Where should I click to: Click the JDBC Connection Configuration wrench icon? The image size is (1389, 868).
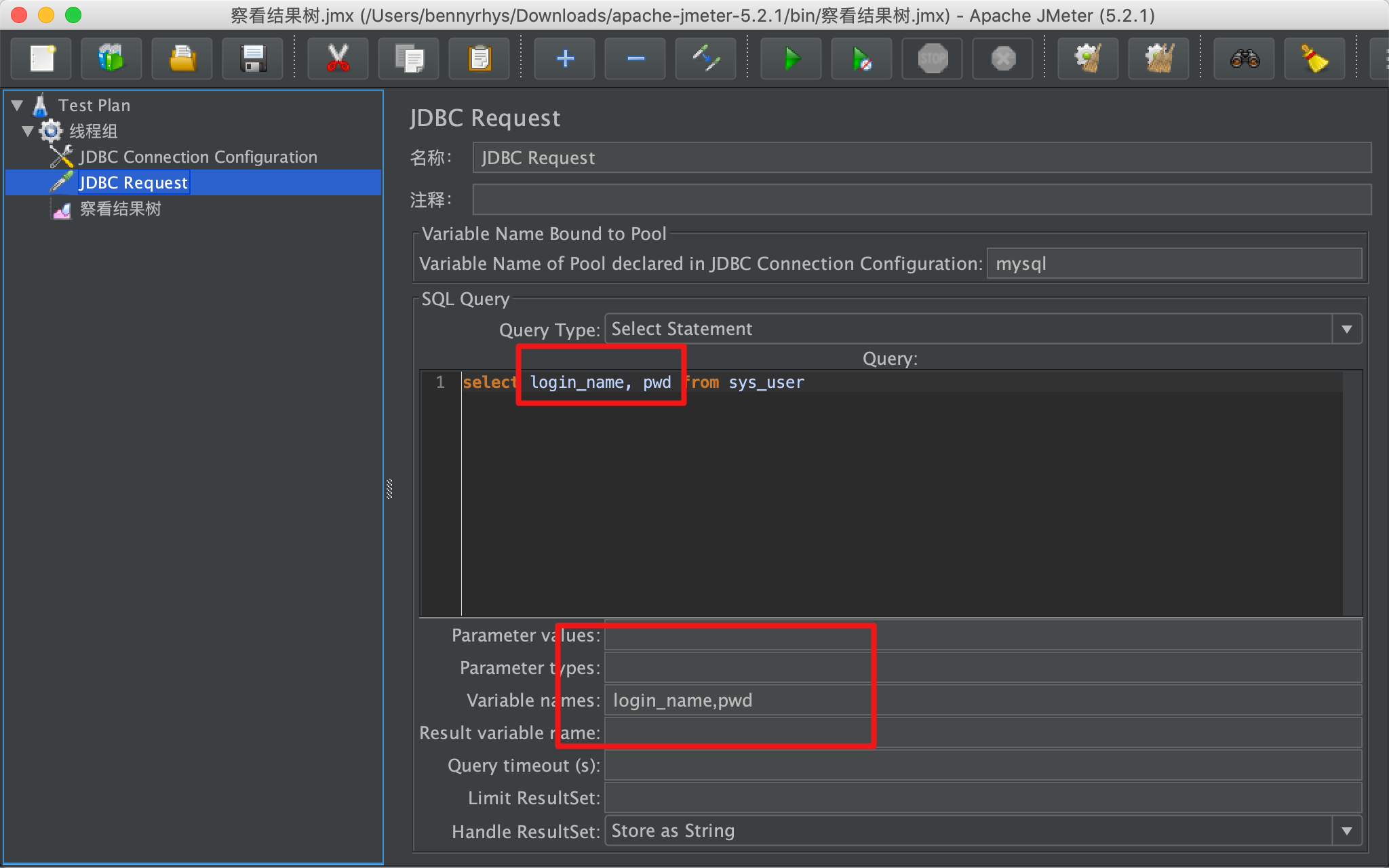pyautogui.click(x=62, y=157)
